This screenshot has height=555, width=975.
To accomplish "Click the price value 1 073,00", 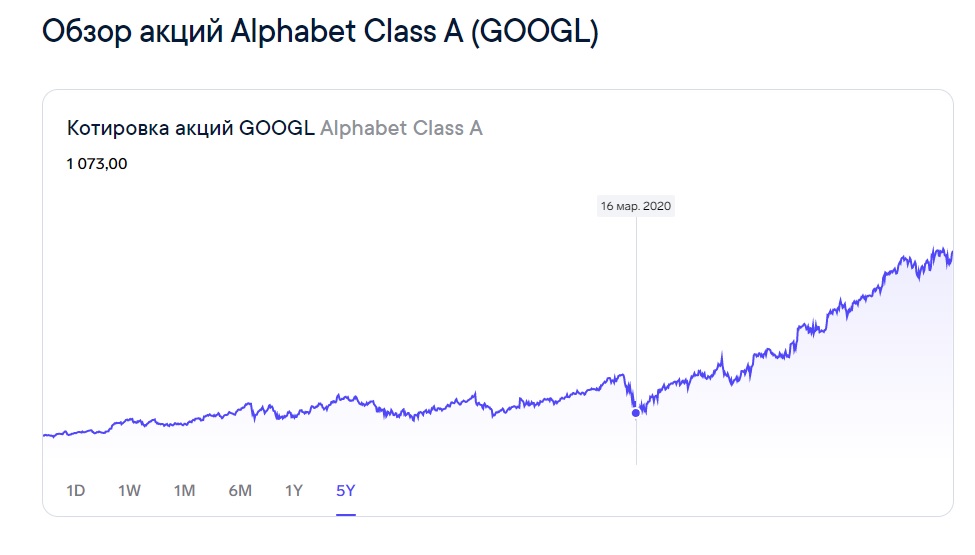I will (97, 164).
